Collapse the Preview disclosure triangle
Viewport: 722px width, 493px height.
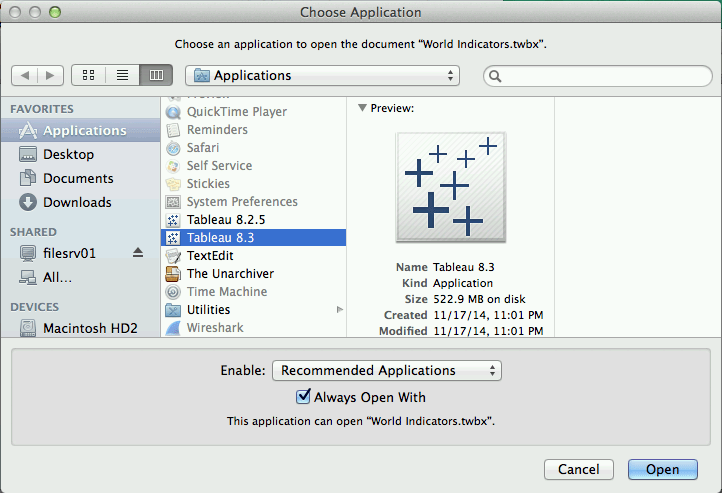(x=362, y=108)
